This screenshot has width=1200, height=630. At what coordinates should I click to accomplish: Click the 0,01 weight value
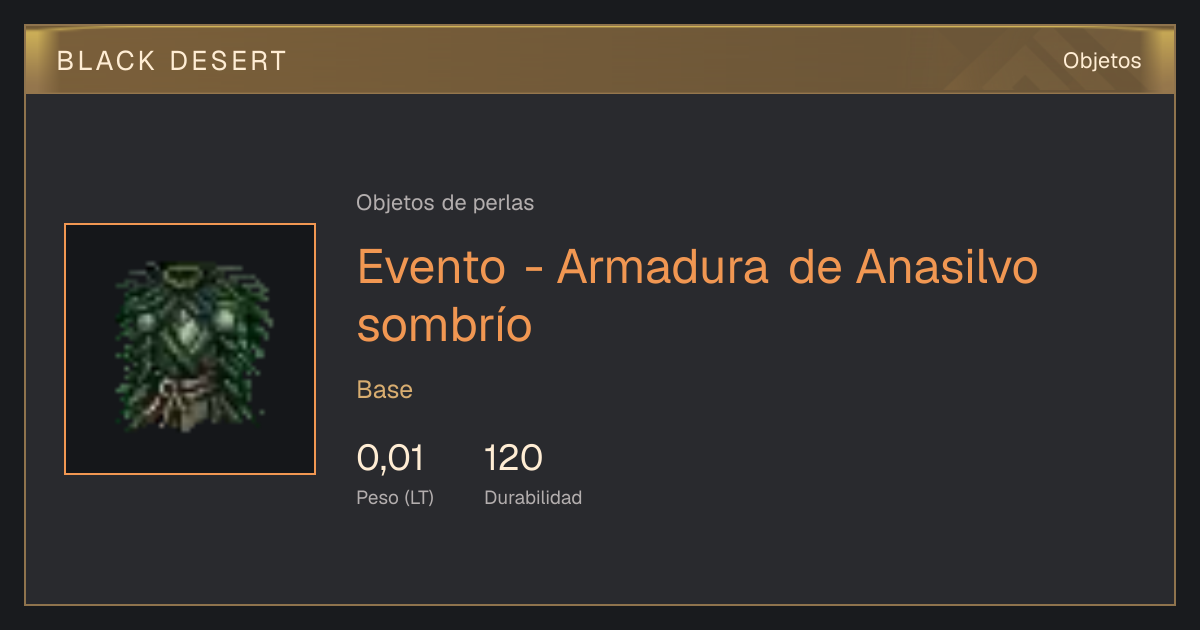(390, 459)
